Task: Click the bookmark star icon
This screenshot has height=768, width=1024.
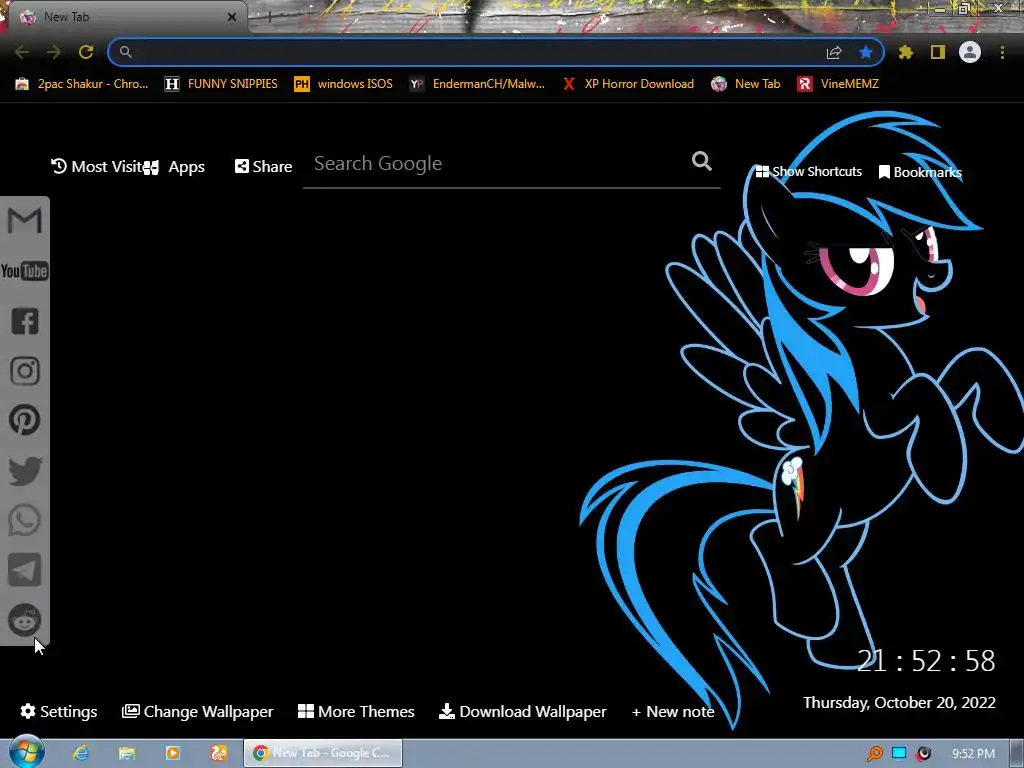Action: pyautogui.click(x=866, y=52)
